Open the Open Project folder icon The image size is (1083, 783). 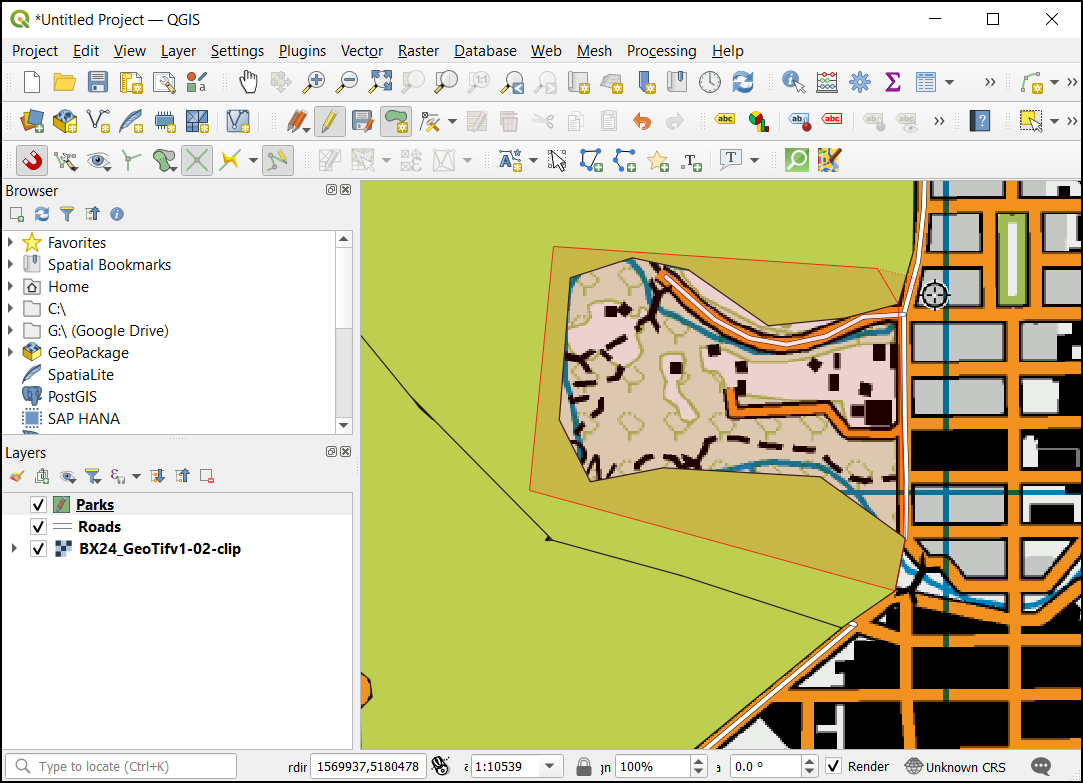point(65,82)
